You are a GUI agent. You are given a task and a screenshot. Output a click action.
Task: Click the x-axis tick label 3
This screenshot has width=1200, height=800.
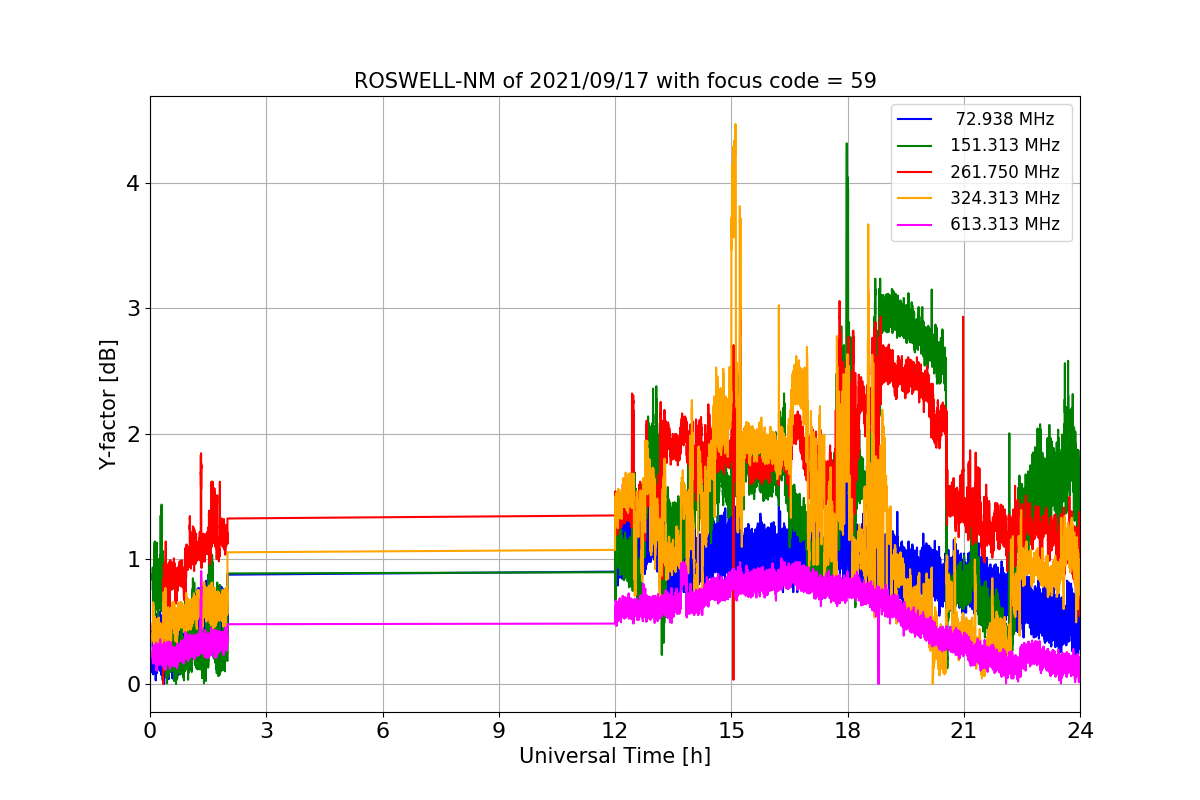pos(266,731)
